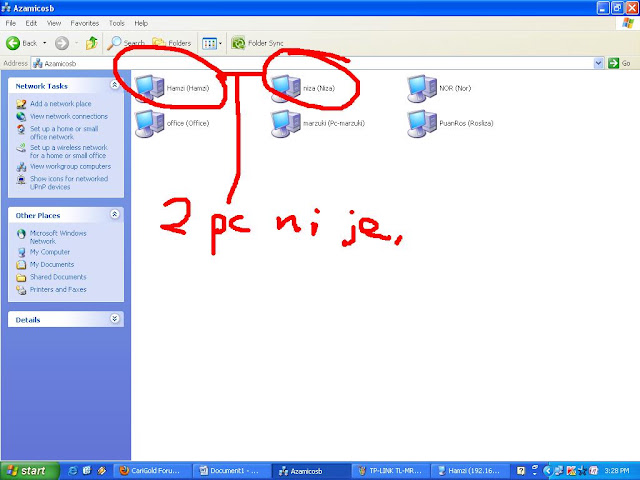Open the Favorites menu

(x=84, y=23)
